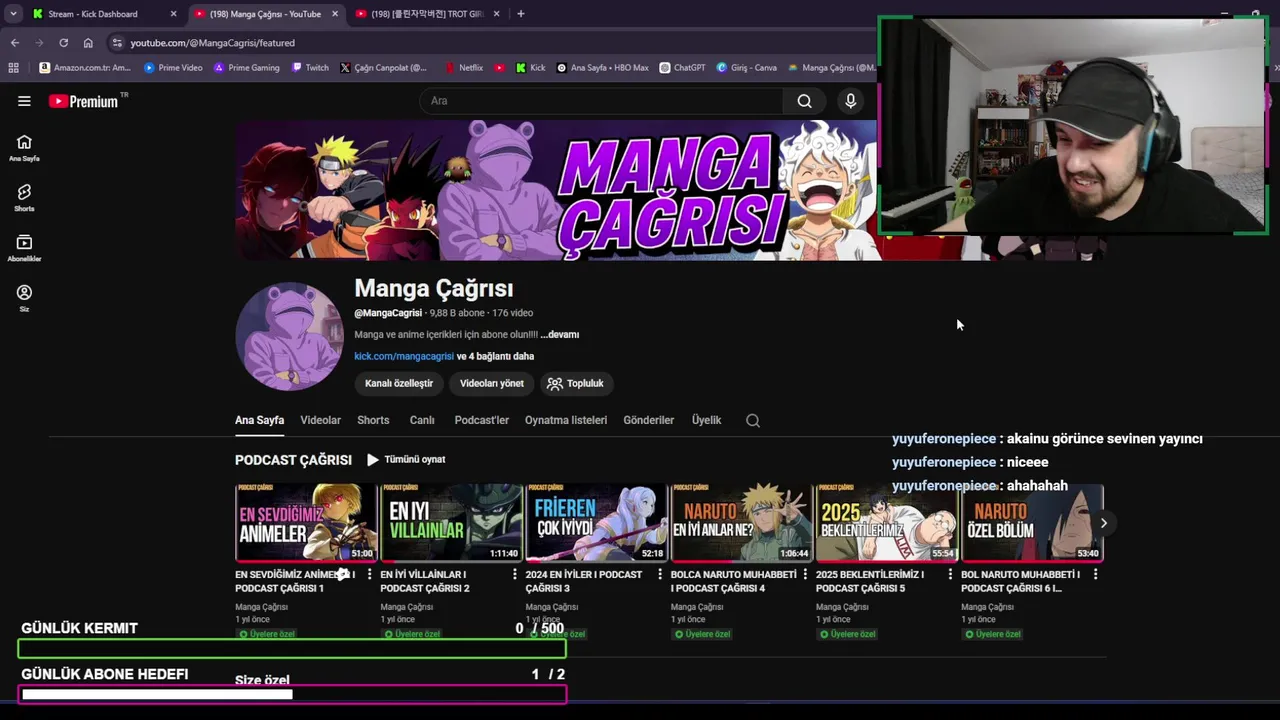This screenshot has height=720, width=1280.
Task: Click the search magnifier button
Action: click(804, 101)
